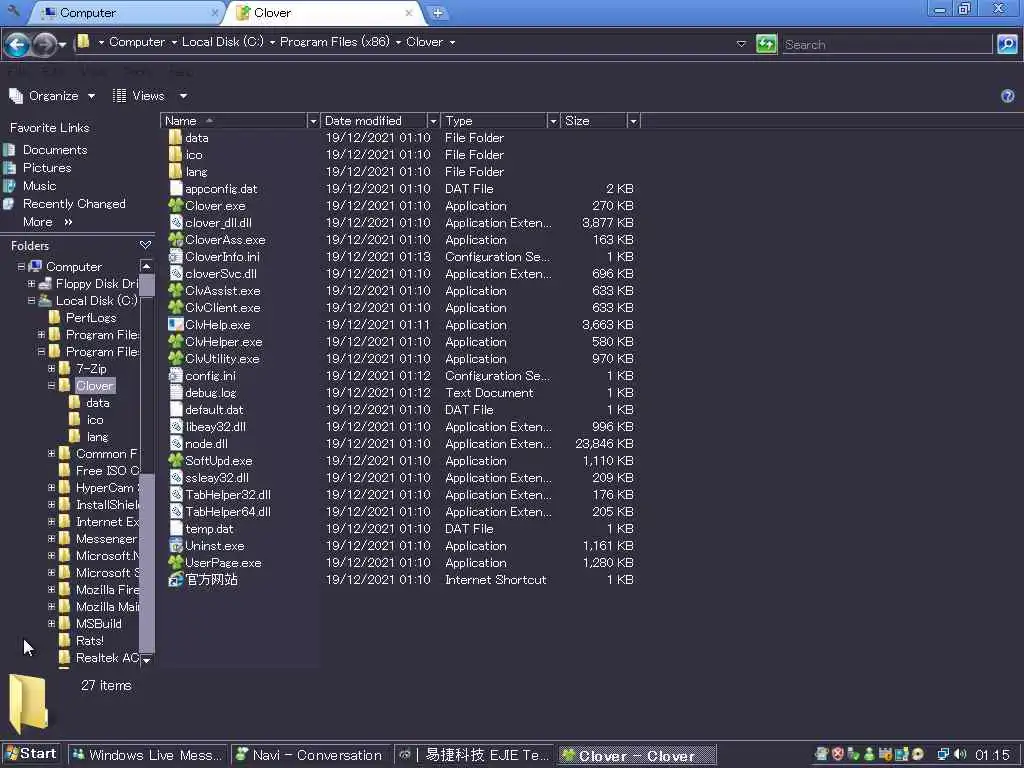Screen dimensions: 1024x768
Task: Open the help question mark icon
Action: click(1008, 97)
